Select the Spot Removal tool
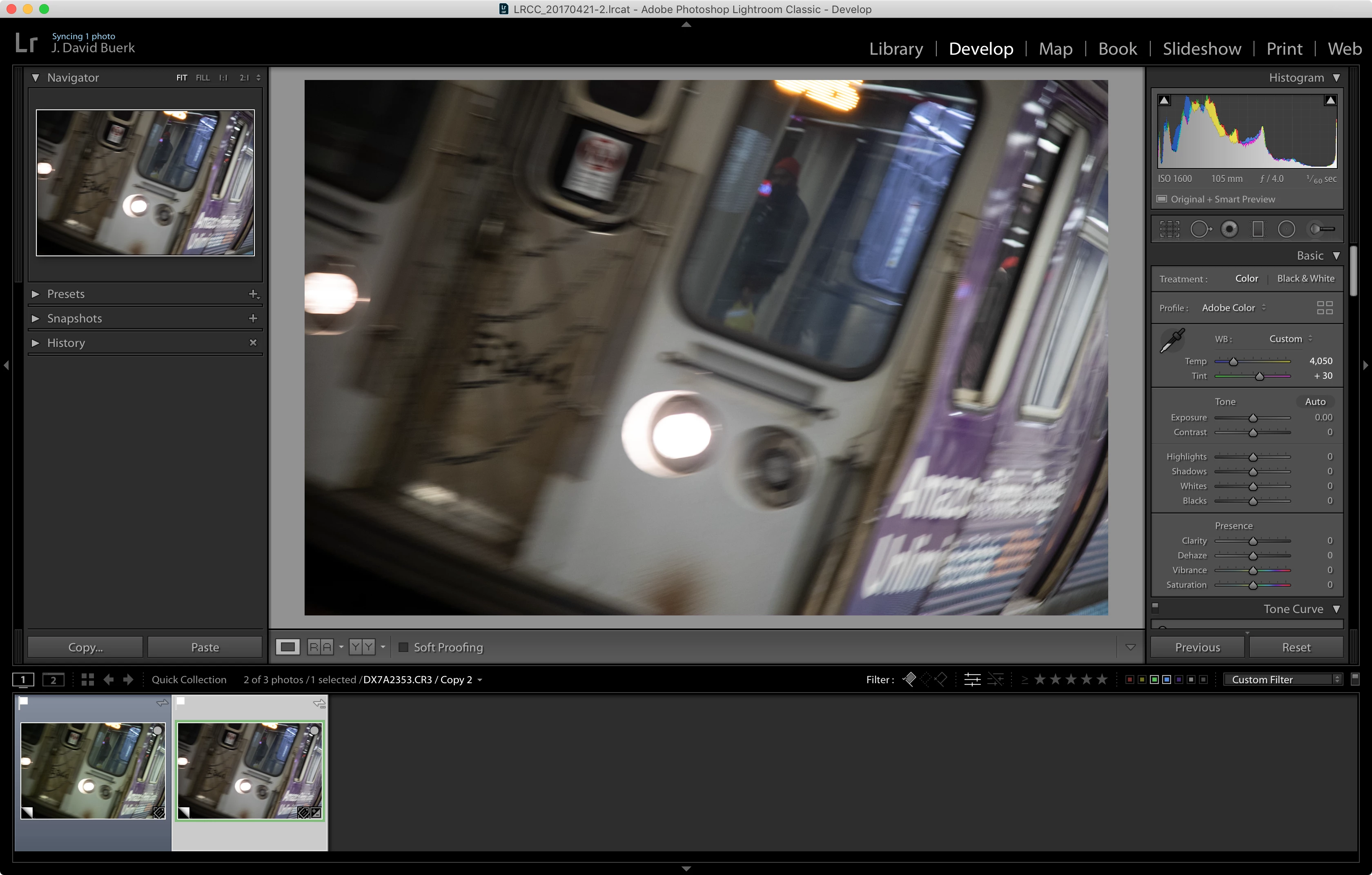The height and width of the screenshot is (875, 1372). tap(1200, 229)
